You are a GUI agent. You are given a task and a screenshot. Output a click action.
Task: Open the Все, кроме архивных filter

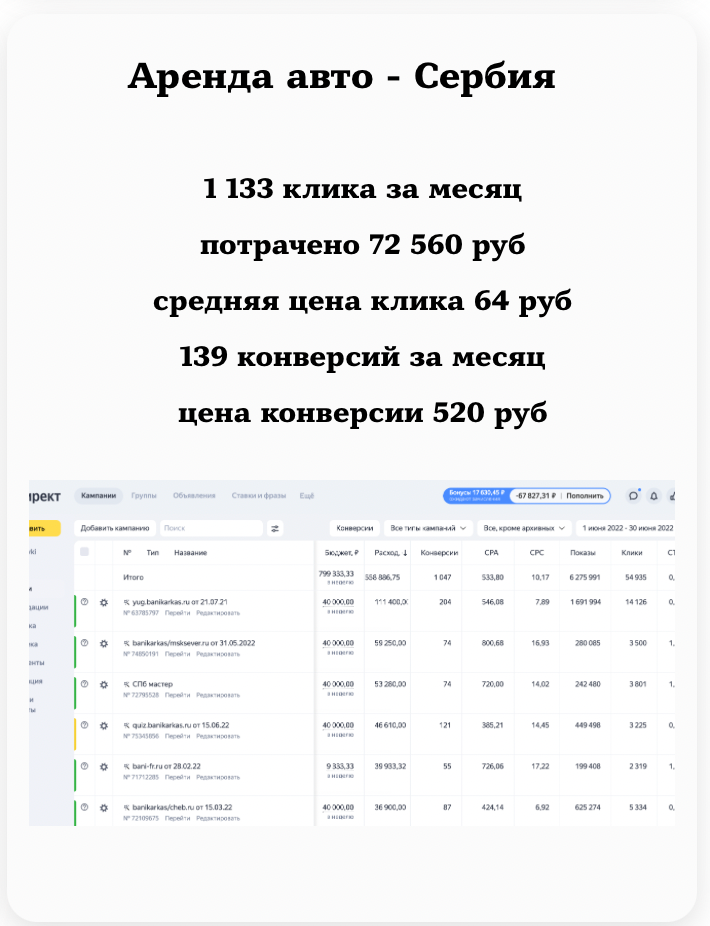tap(524, 528)
